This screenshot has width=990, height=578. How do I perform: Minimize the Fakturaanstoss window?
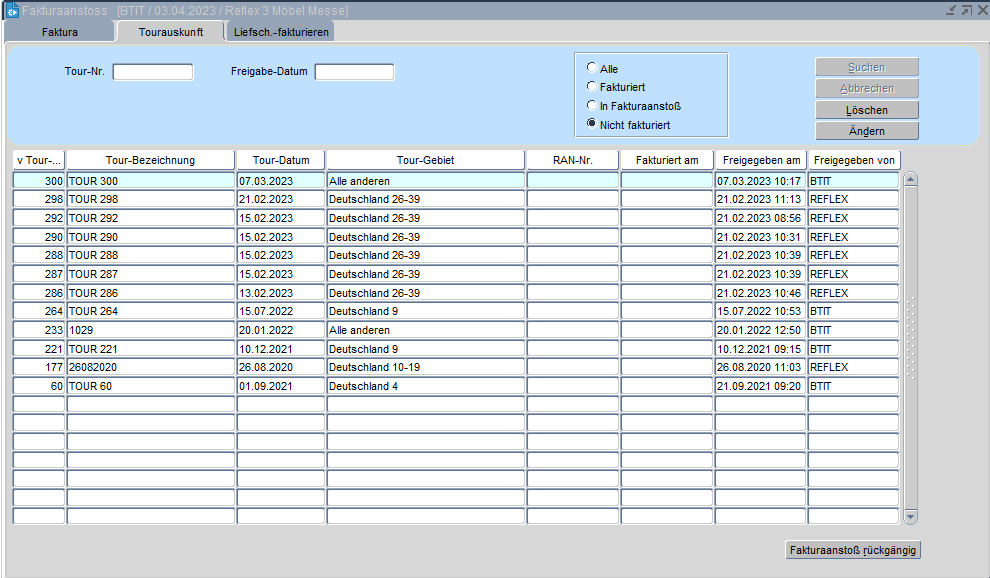click(951, 10)
